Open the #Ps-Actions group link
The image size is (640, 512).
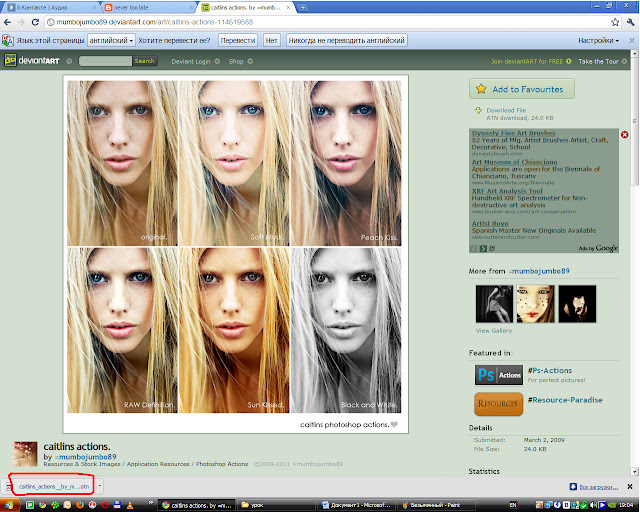550,370
